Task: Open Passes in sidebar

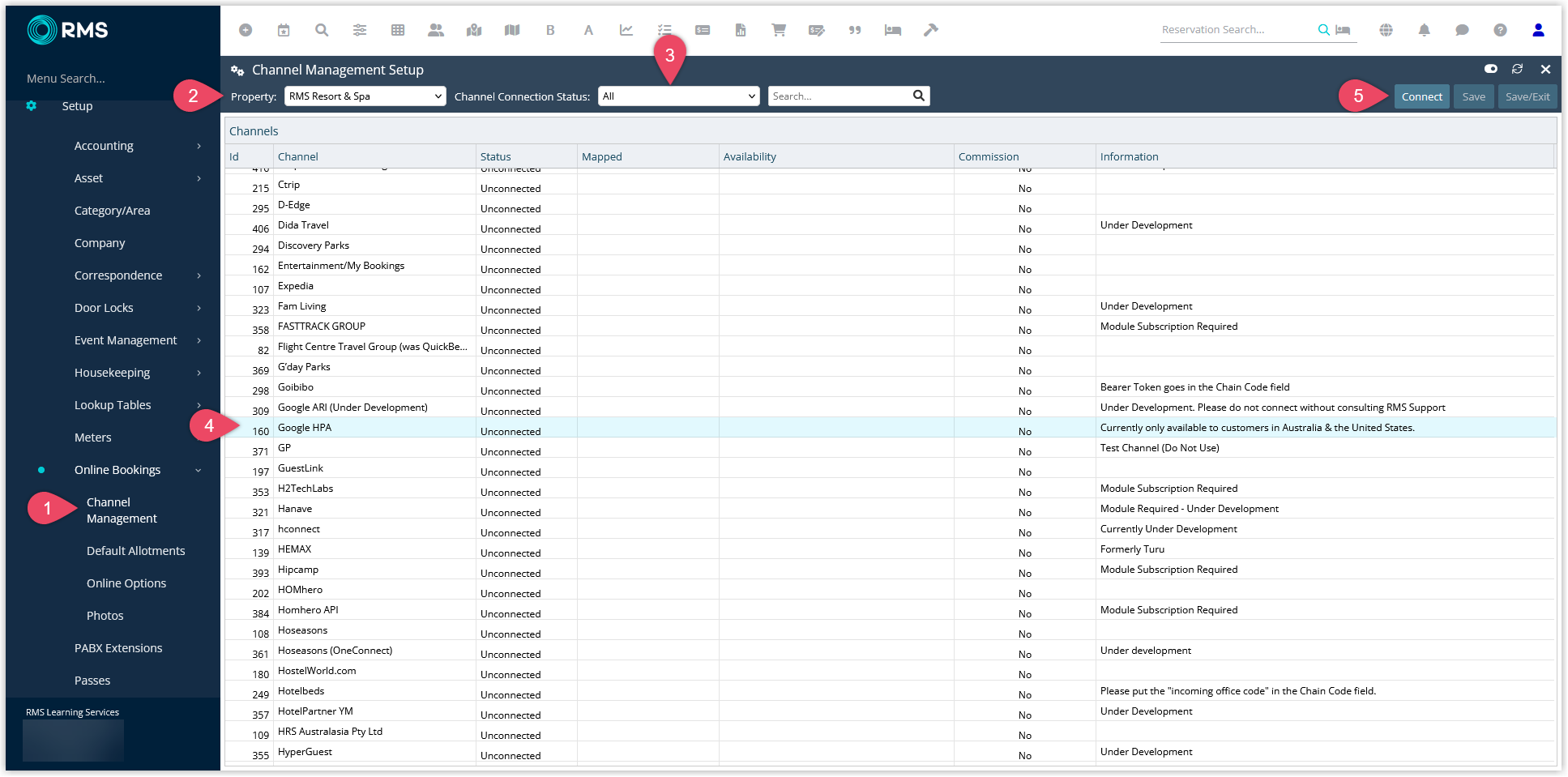Action: click(92, 681)
